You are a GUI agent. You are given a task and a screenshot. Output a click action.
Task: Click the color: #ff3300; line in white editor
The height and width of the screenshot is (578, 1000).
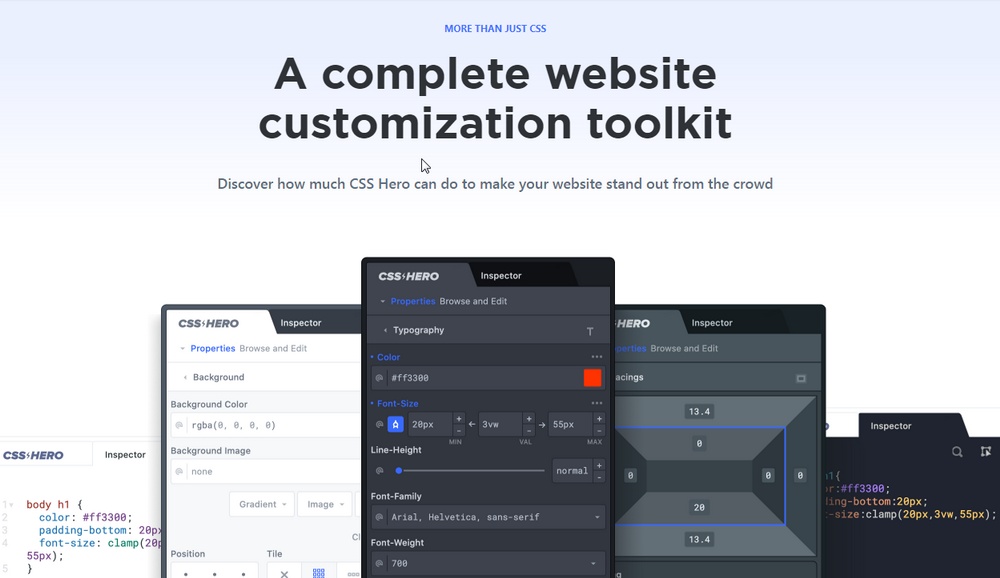[x=85, y=517]
